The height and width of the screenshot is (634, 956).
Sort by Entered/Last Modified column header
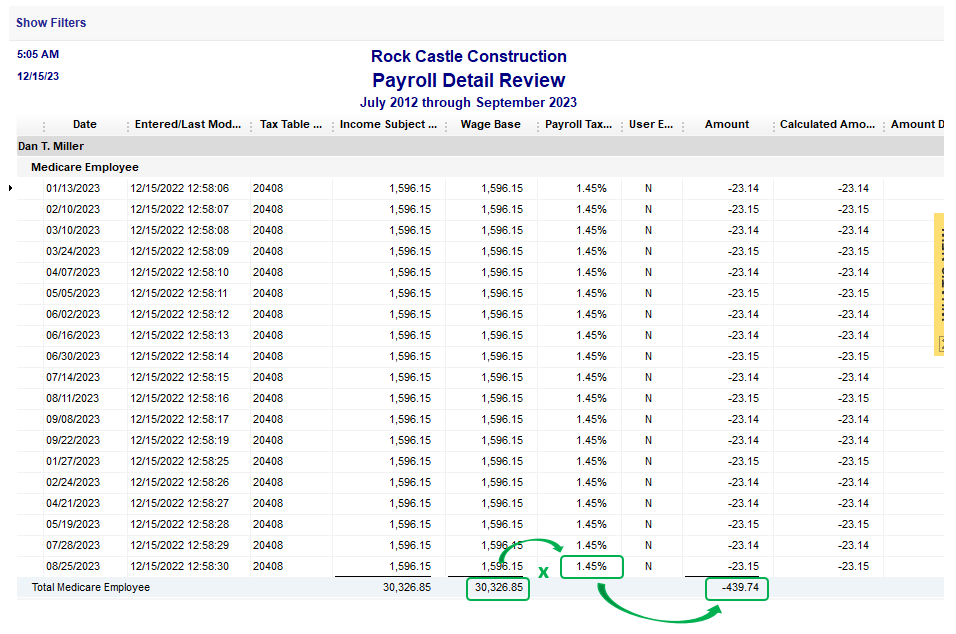coord(188,125)
